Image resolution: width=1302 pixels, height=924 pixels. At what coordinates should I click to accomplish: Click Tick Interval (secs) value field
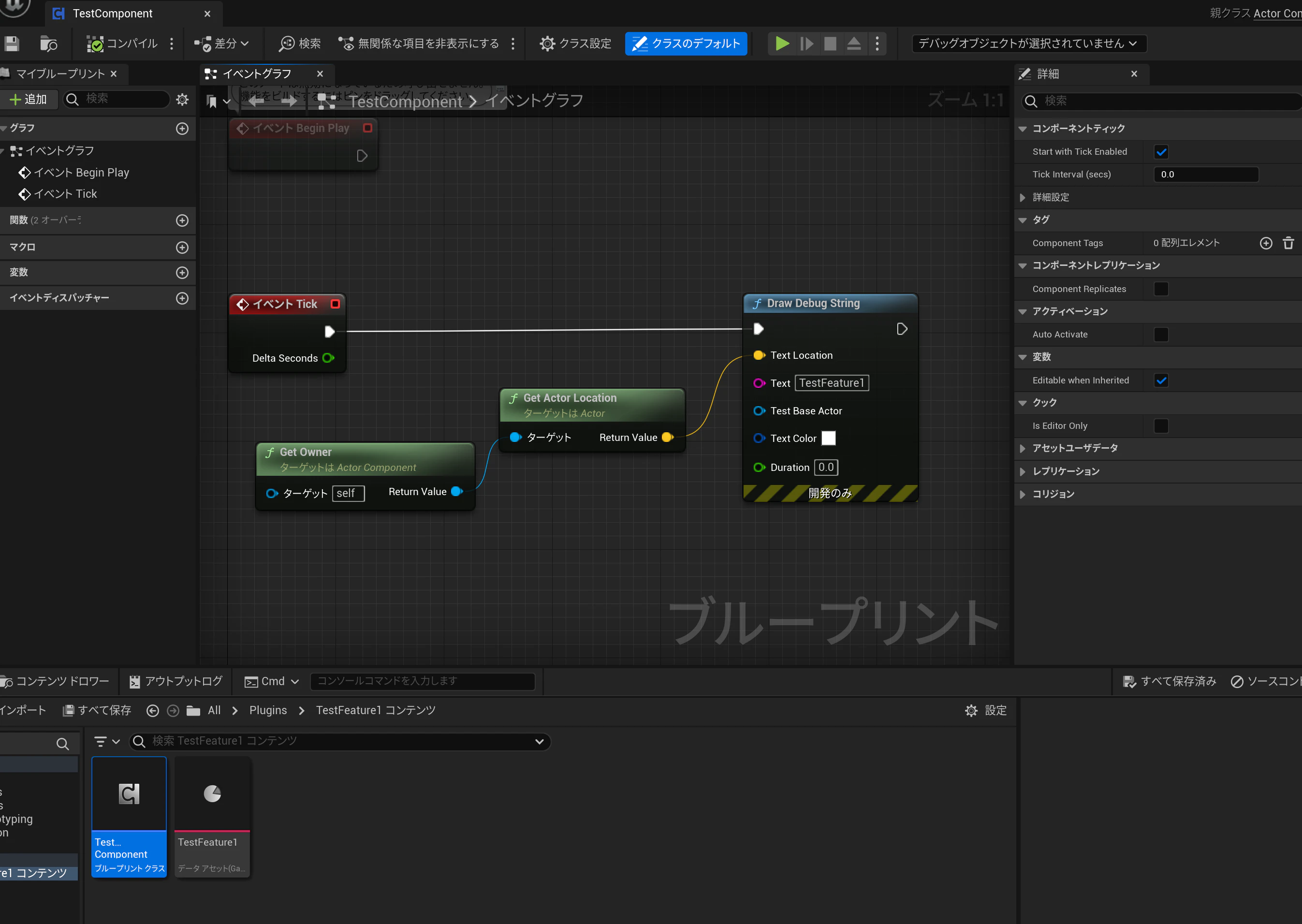(x=1206, y=175)
